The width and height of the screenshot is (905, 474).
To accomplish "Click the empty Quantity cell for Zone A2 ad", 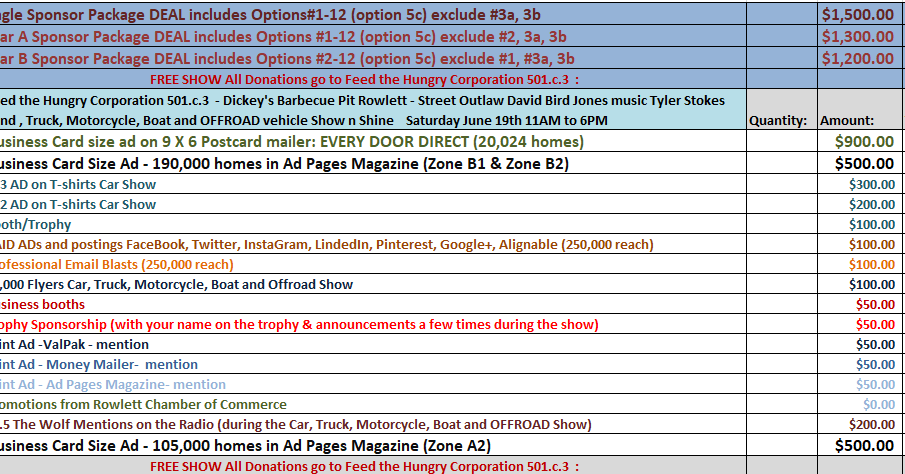I will click(777, 446).
